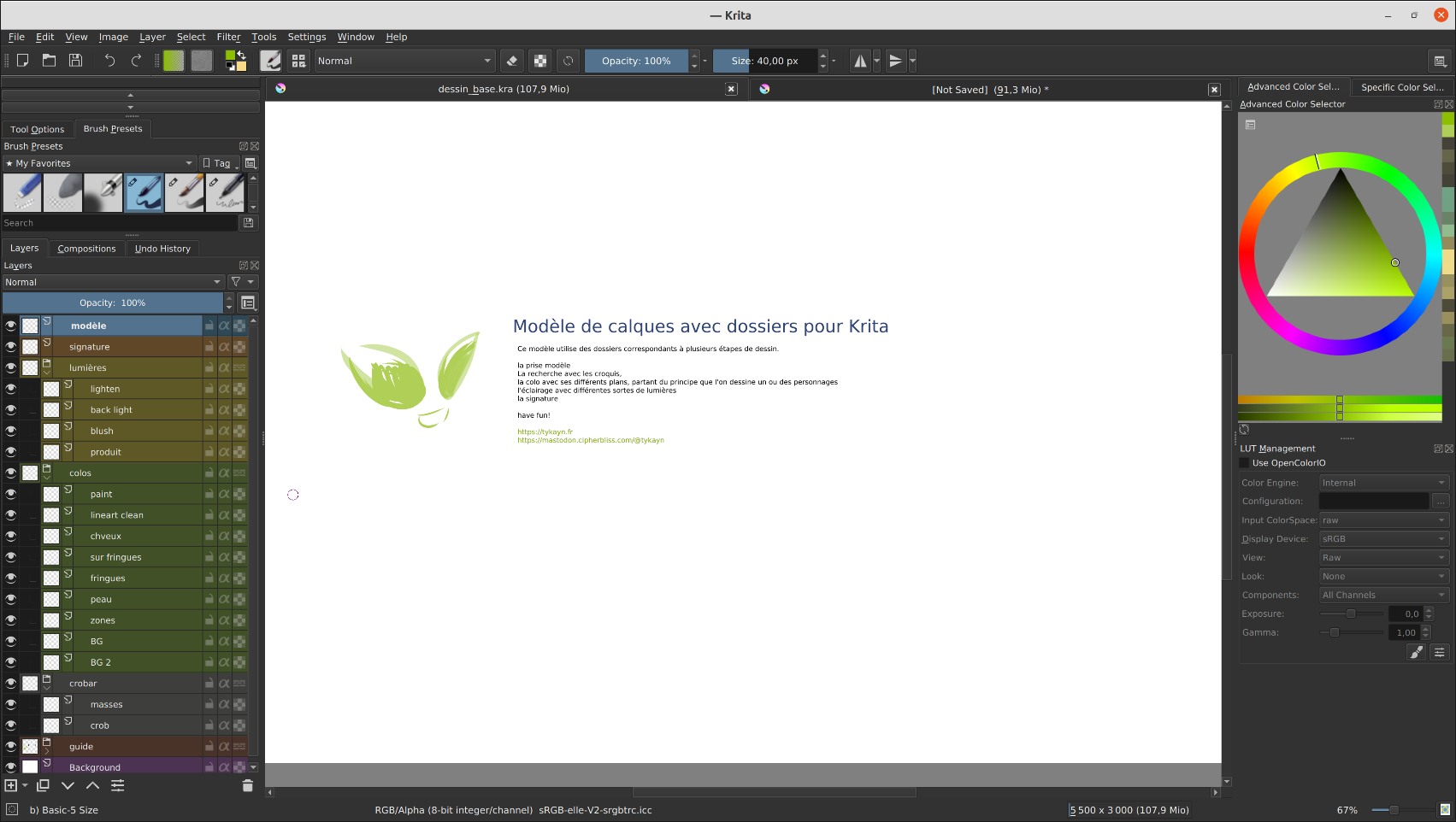The image size is (1456, 822).
Task: Open an existing document icon
Action: pos(50,61)
